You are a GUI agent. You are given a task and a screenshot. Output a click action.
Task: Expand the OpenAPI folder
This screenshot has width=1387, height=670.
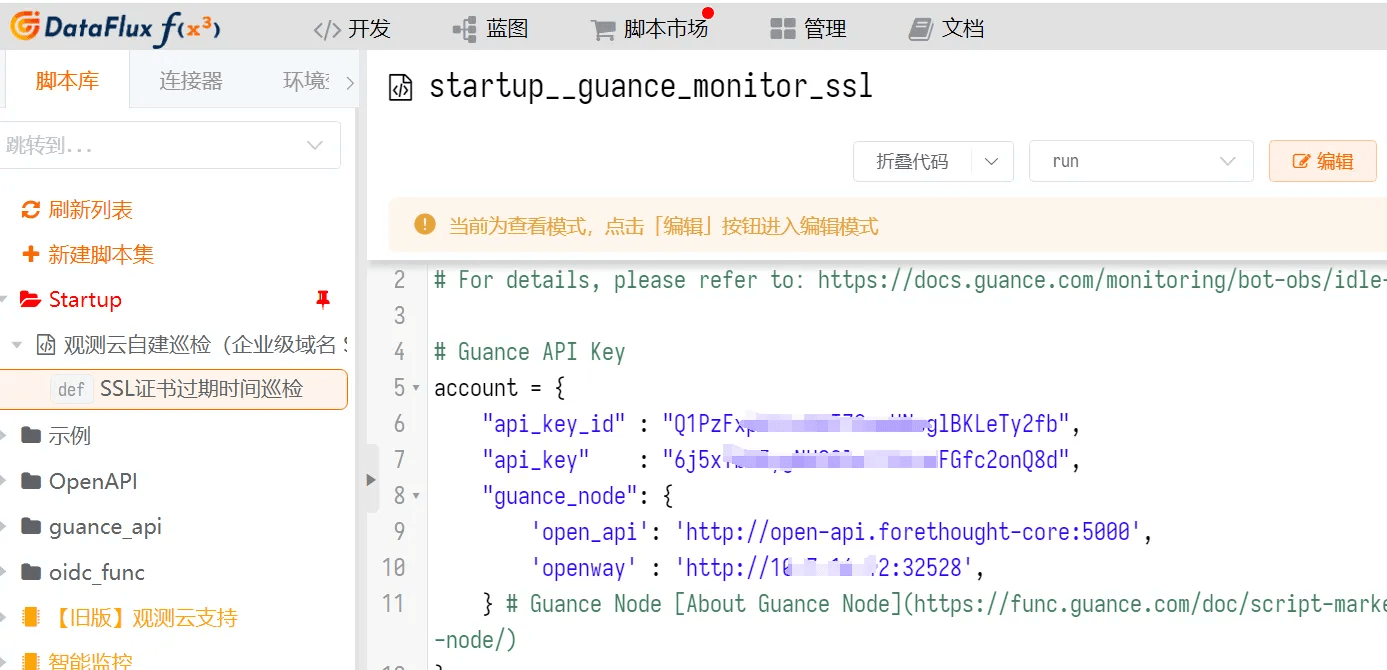click(4, 481)
